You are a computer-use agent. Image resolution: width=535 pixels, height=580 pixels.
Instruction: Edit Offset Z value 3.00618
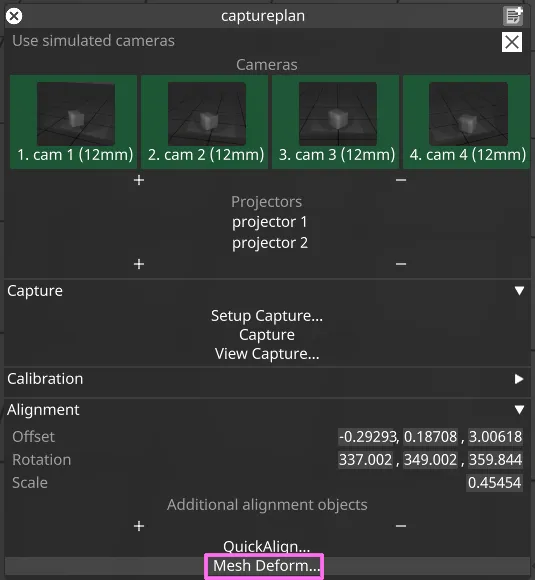tap(495, 437)
